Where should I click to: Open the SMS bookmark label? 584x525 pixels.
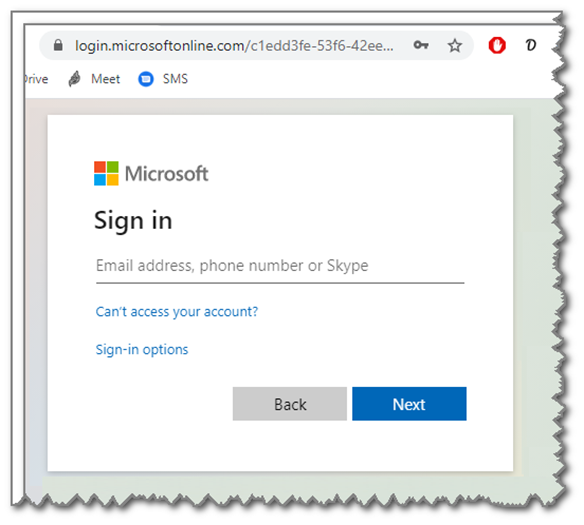point(175,79)
